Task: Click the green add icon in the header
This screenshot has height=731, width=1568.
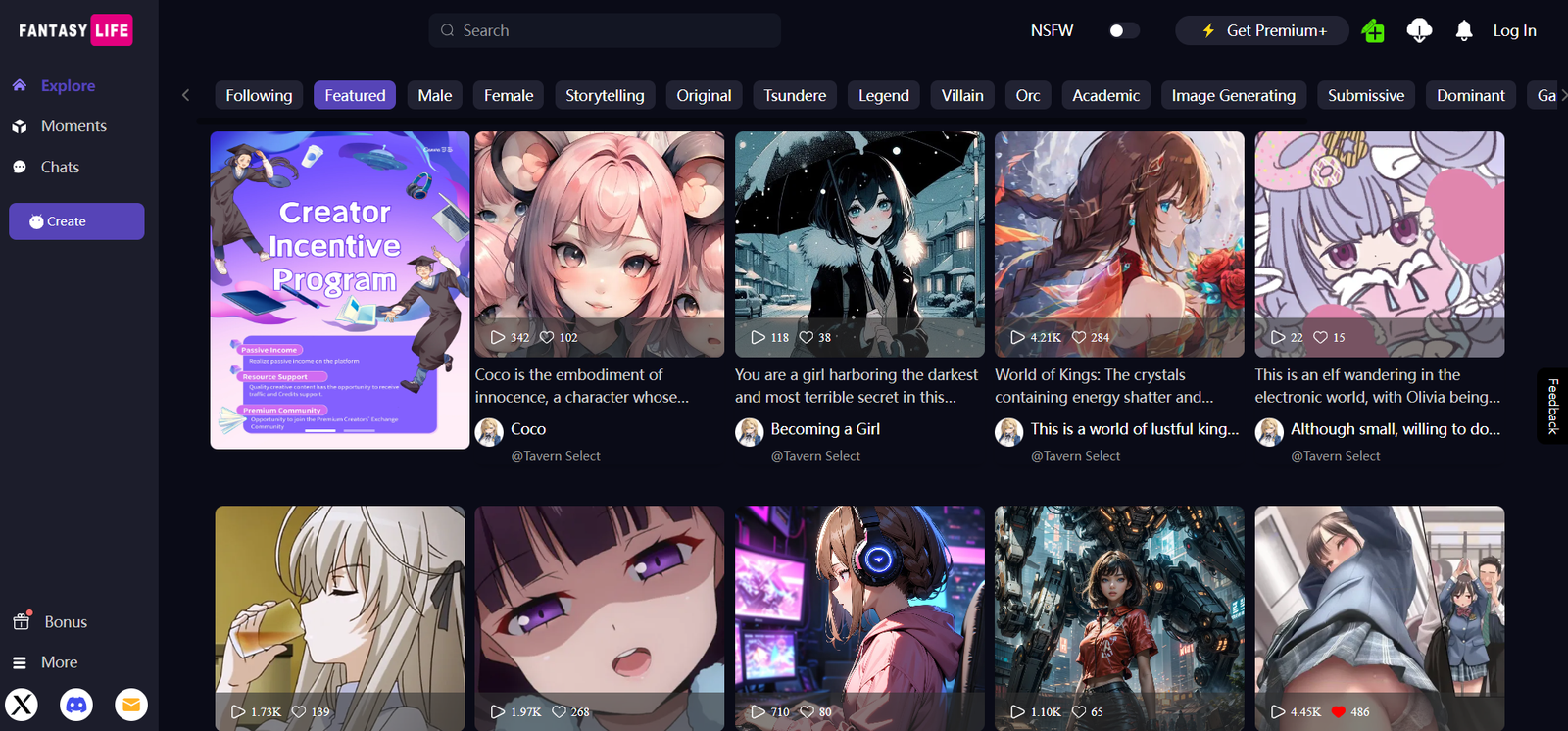Action: coord(1373,31)
